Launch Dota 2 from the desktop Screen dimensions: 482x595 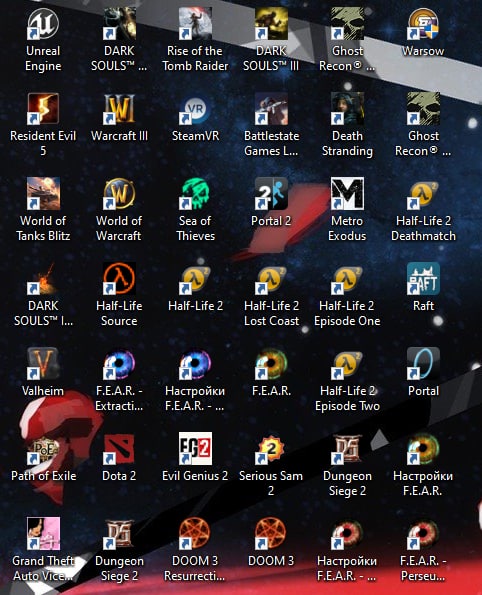119,449
